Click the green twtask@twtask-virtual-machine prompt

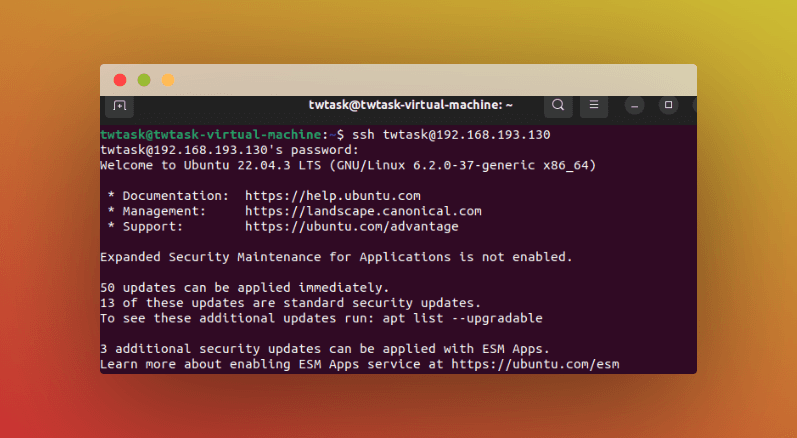click(x=213, y=135)
